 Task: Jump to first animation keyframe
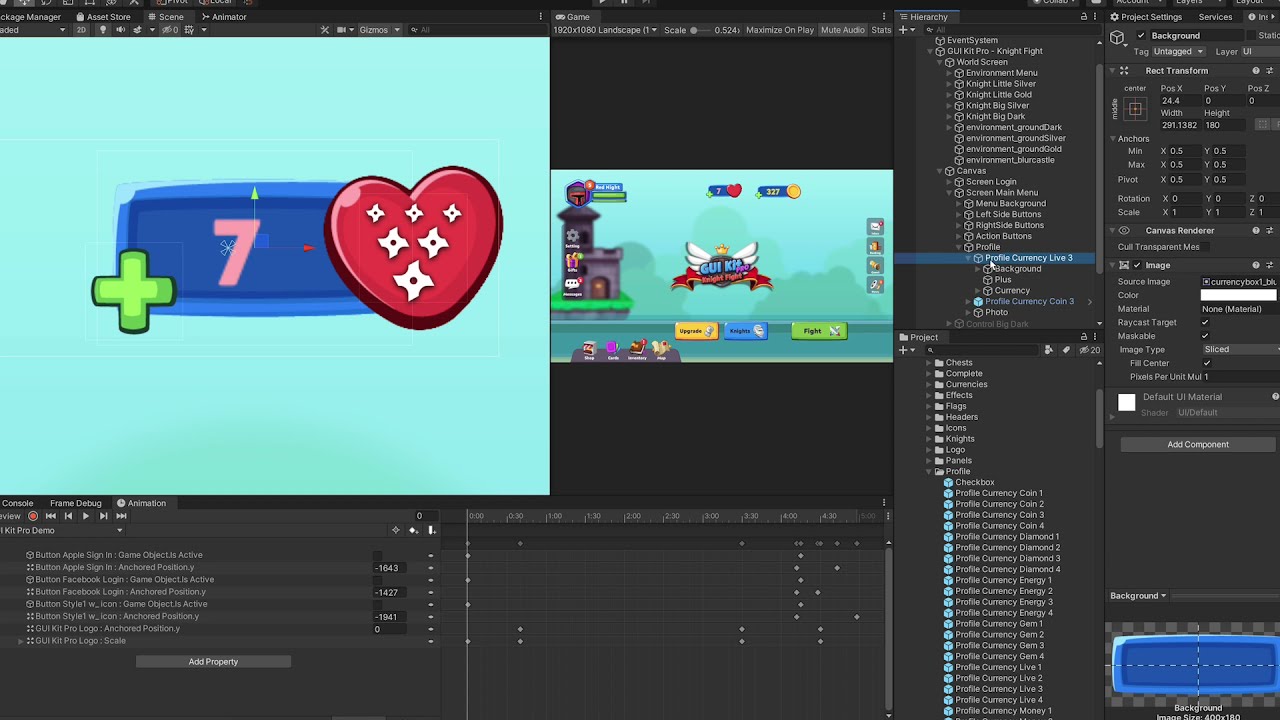tap(50, 516)
